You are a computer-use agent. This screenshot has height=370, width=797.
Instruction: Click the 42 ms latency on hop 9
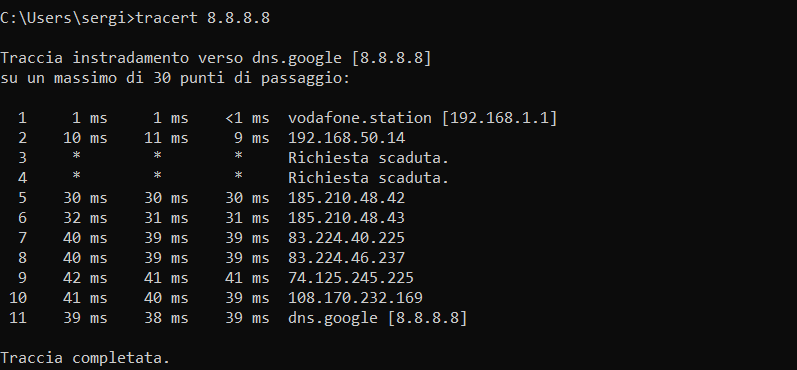pos(85,278)
